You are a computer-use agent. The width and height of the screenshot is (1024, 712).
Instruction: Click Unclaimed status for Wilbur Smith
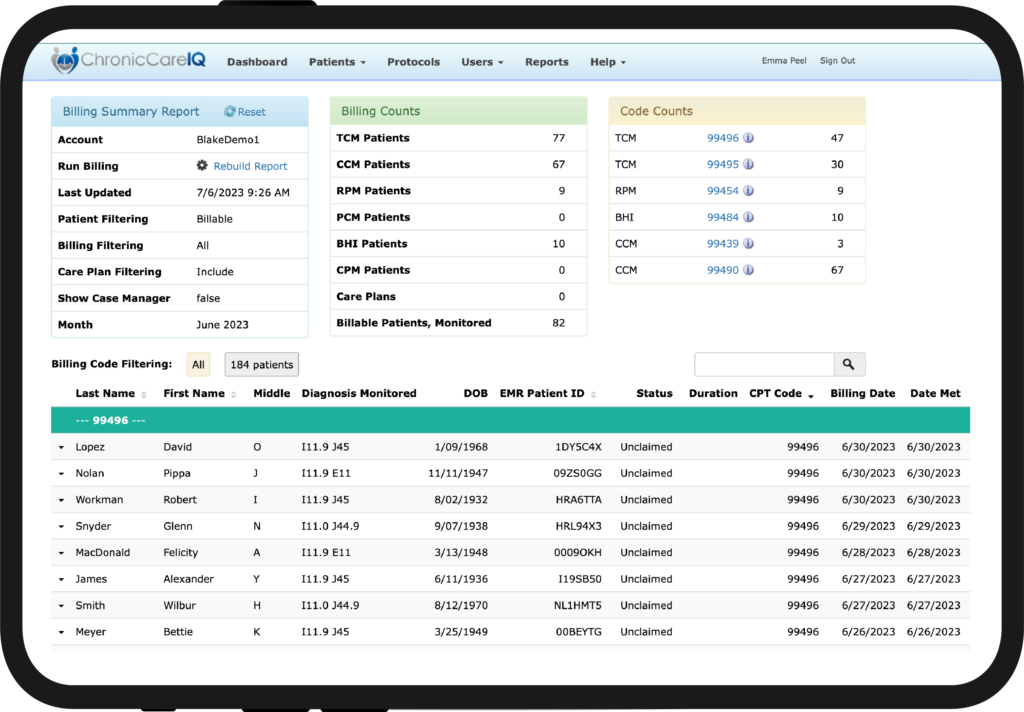(x=646, y=606)
